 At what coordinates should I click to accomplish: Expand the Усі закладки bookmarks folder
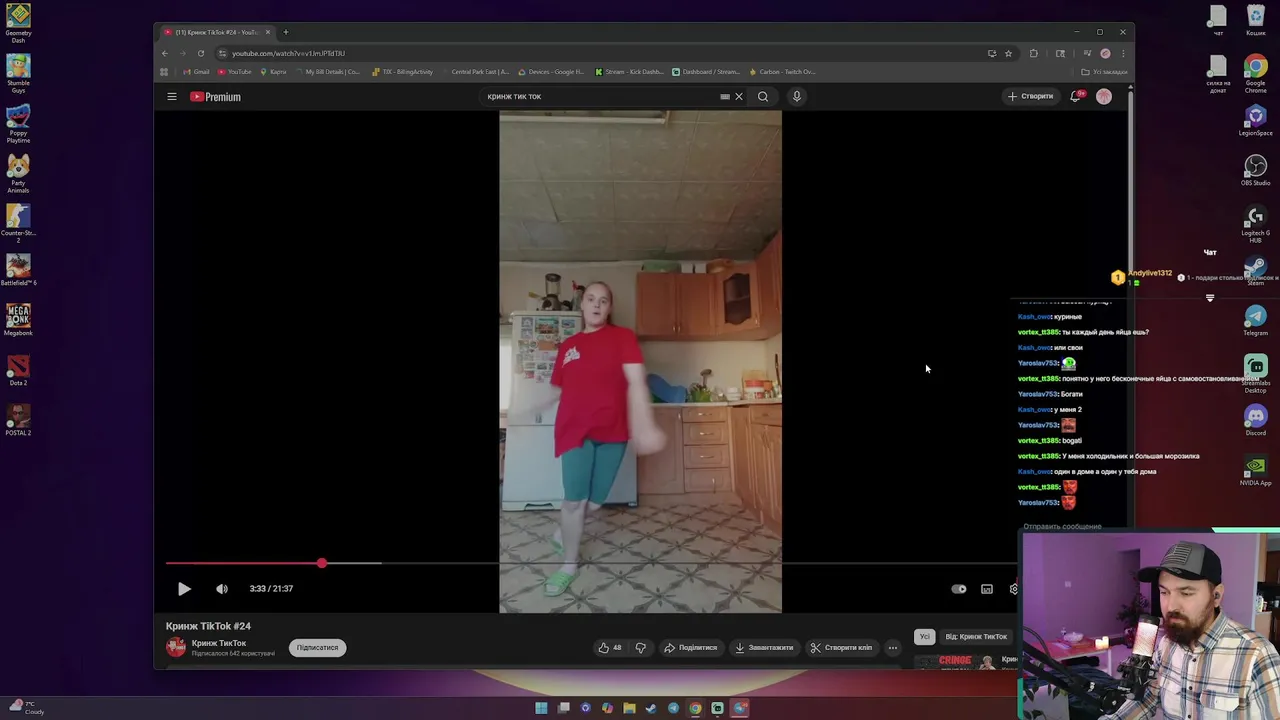point(1104,72)
